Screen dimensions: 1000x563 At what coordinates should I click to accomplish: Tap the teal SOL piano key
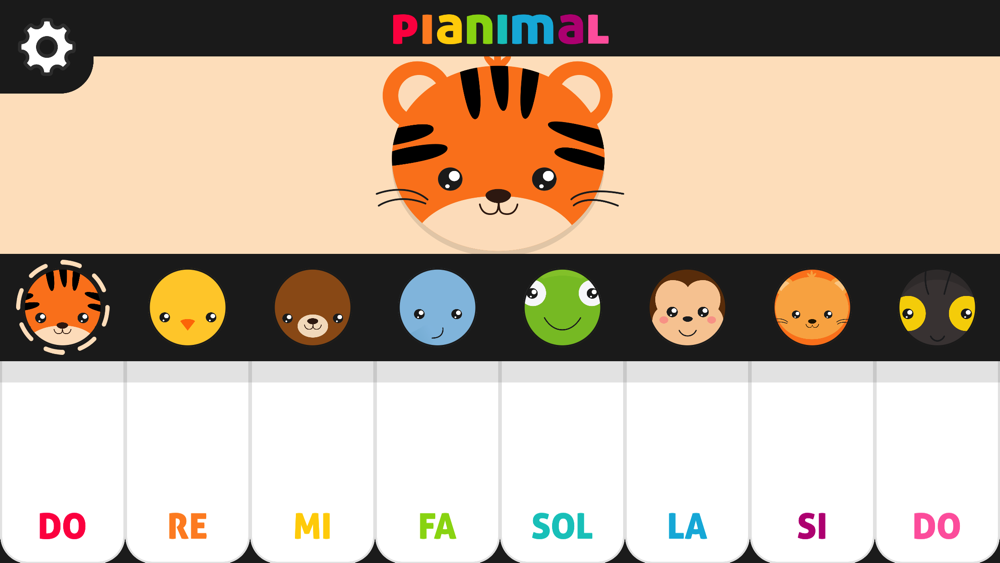tap(562, 462)
